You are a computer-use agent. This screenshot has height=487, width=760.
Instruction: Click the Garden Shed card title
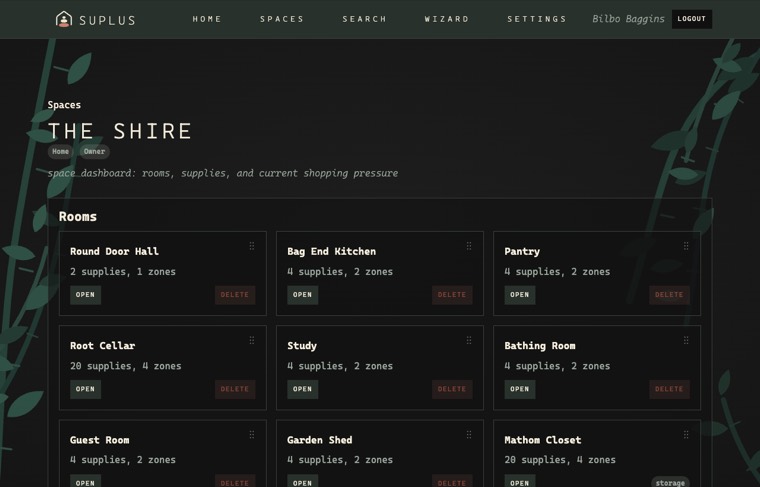[319, 440]
